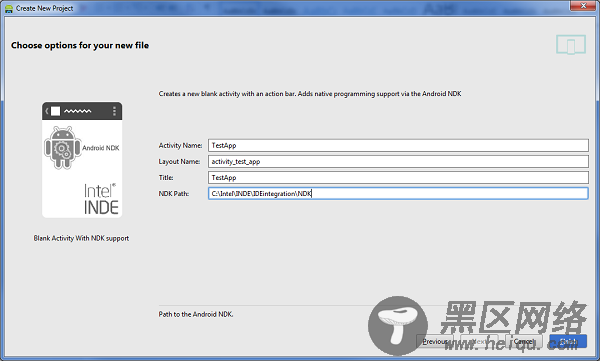Click the Next button
This screenshot has width=600, height=361.
point(479,341)
